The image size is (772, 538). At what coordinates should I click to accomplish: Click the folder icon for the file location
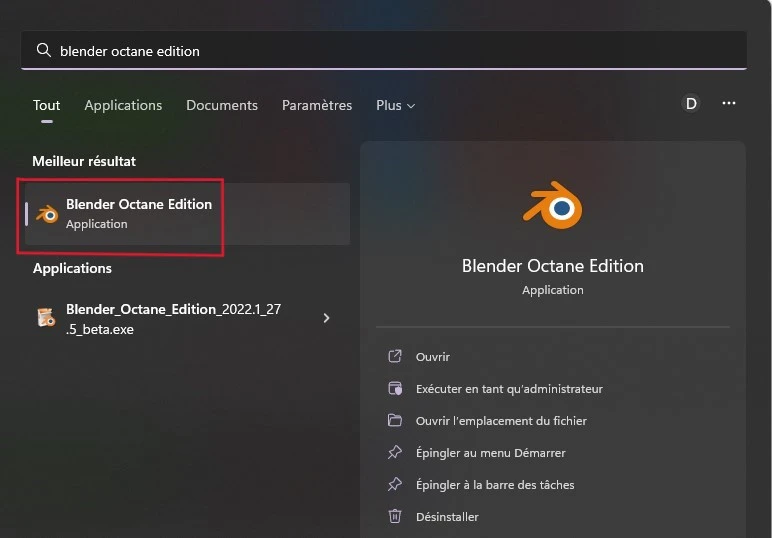click(395, 420)
